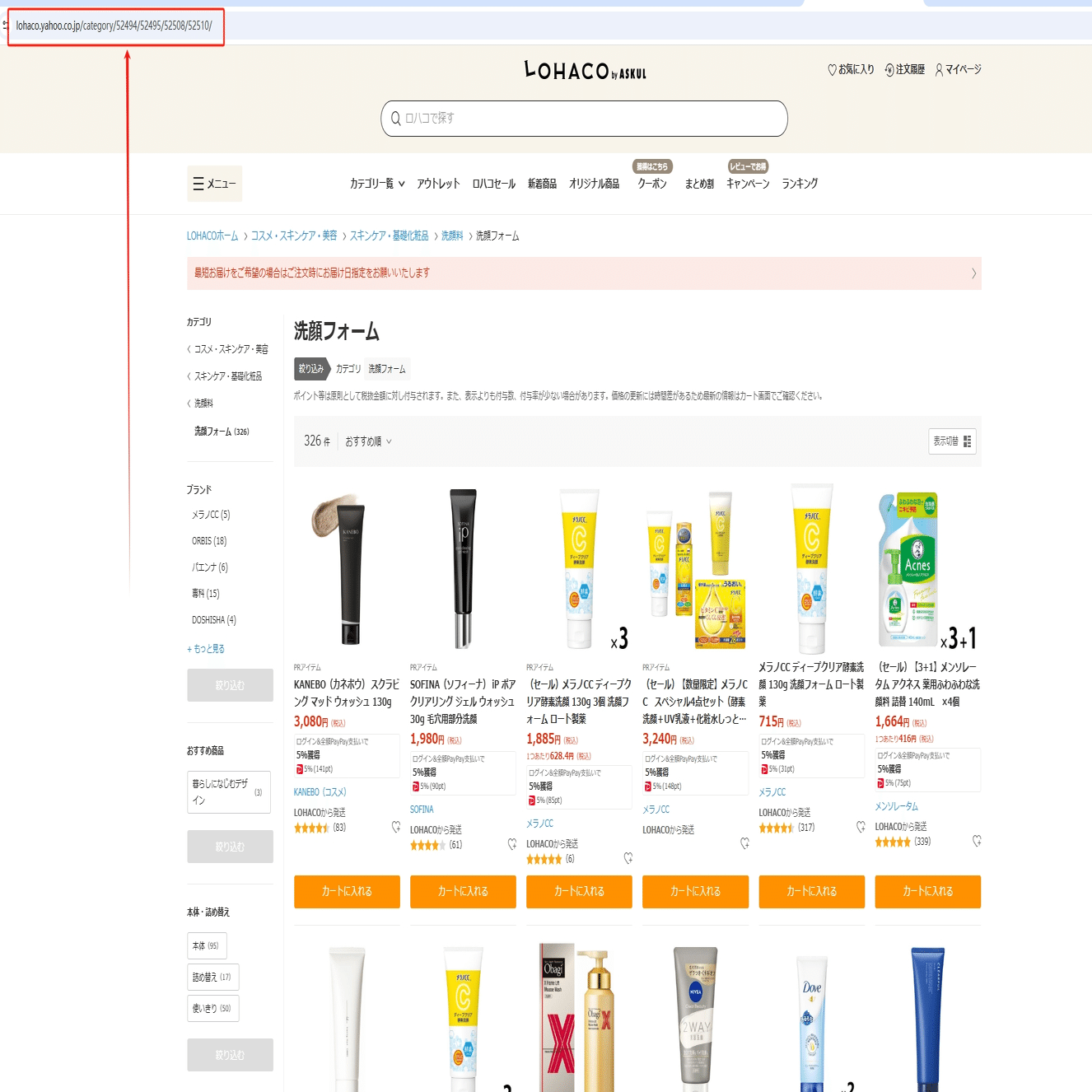This screenshot has height=1092, width=1092.
Task: Favorite the メンソレータム アクネス product
Action: [x=977, y=841]
